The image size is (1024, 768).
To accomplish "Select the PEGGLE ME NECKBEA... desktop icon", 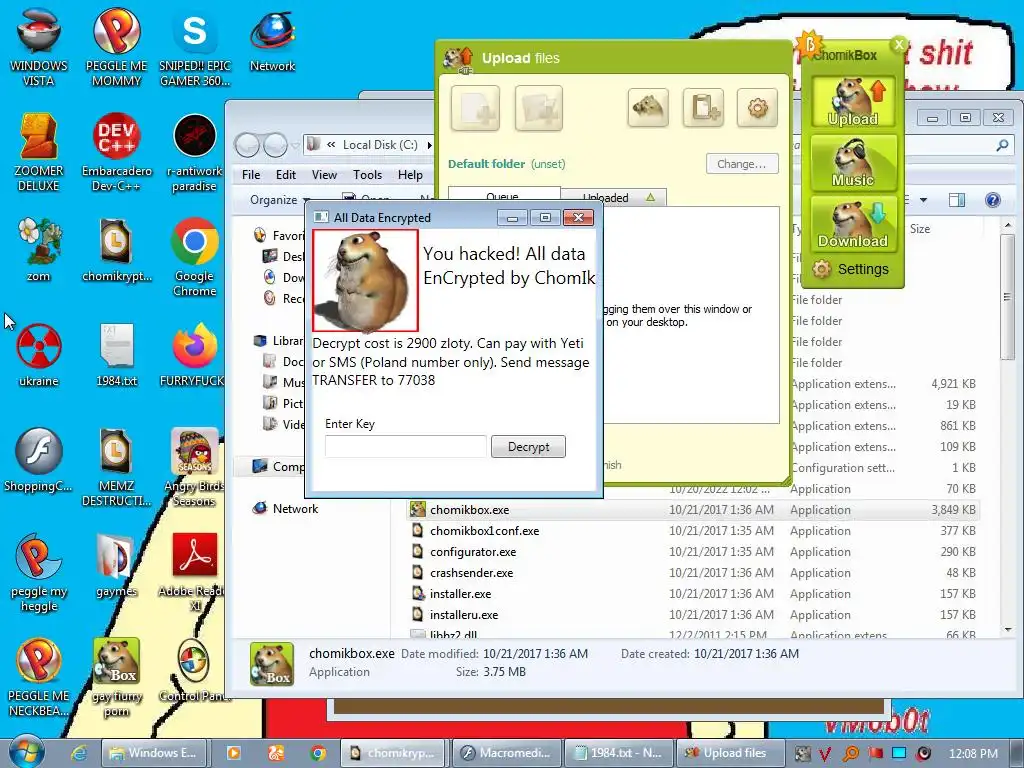I will 39,678.
